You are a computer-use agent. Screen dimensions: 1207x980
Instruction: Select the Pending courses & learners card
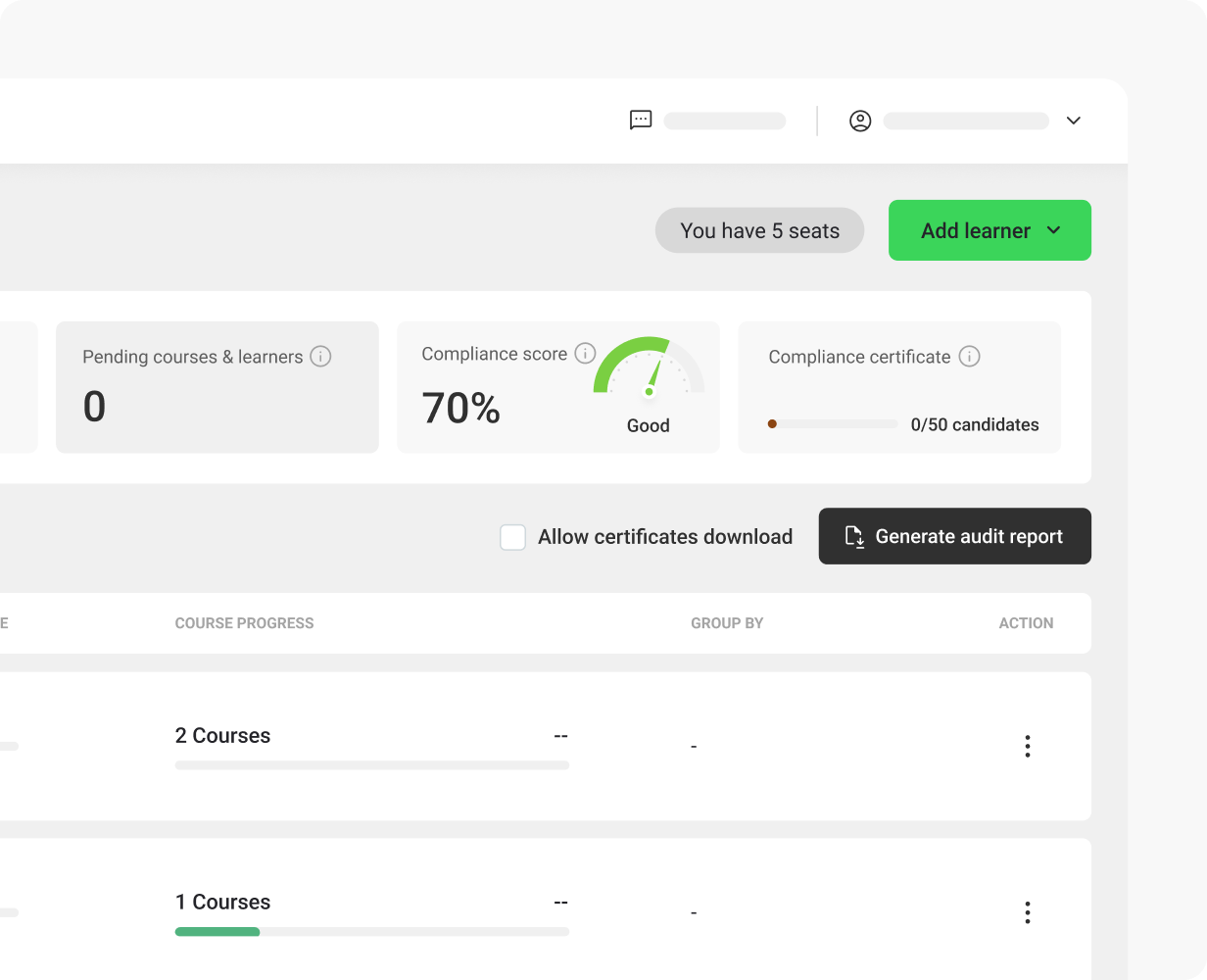point(217,387)
